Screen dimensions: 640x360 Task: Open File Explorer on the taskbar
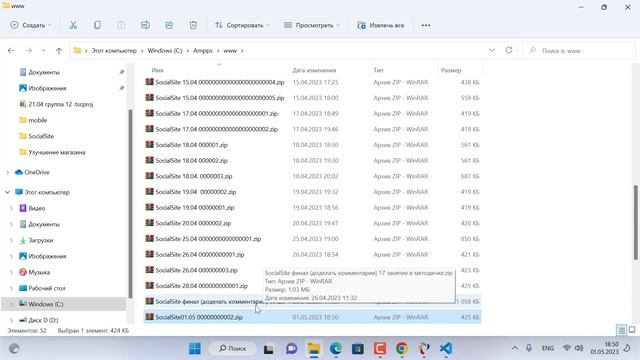[x=314, y=349]
